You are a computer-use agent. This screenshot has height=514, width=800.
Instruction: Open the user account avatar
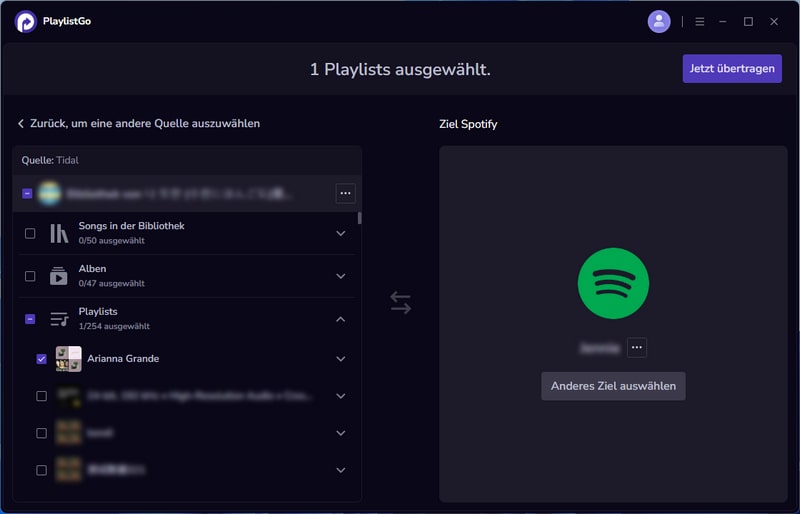pos(659,21)
